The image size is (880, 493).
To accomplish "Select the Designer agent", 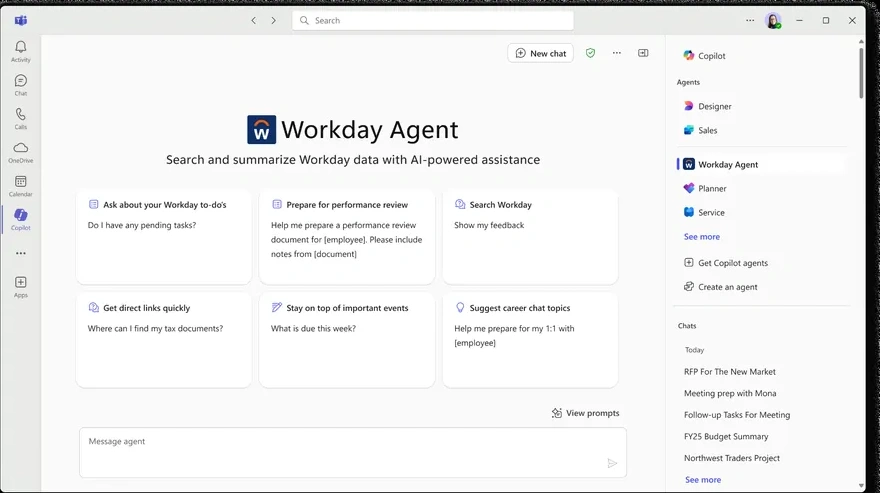I will tap(708, 106).
